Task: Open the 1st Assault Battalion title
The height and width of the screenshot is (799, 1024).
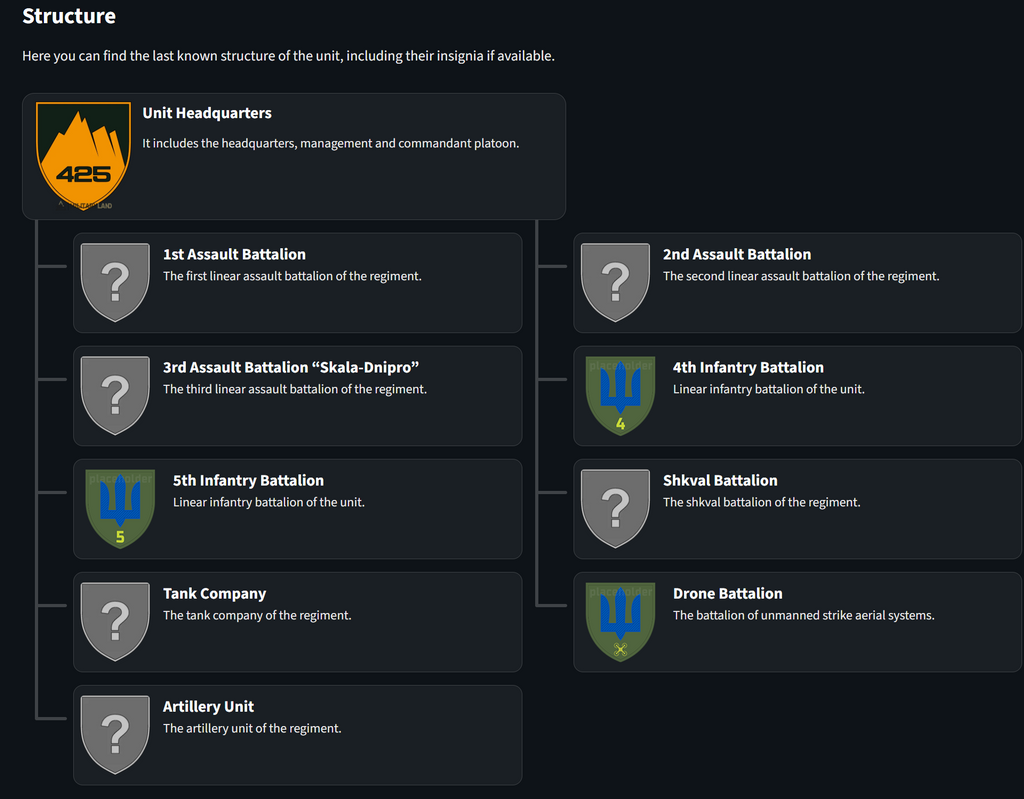Action: pos(234,254)
